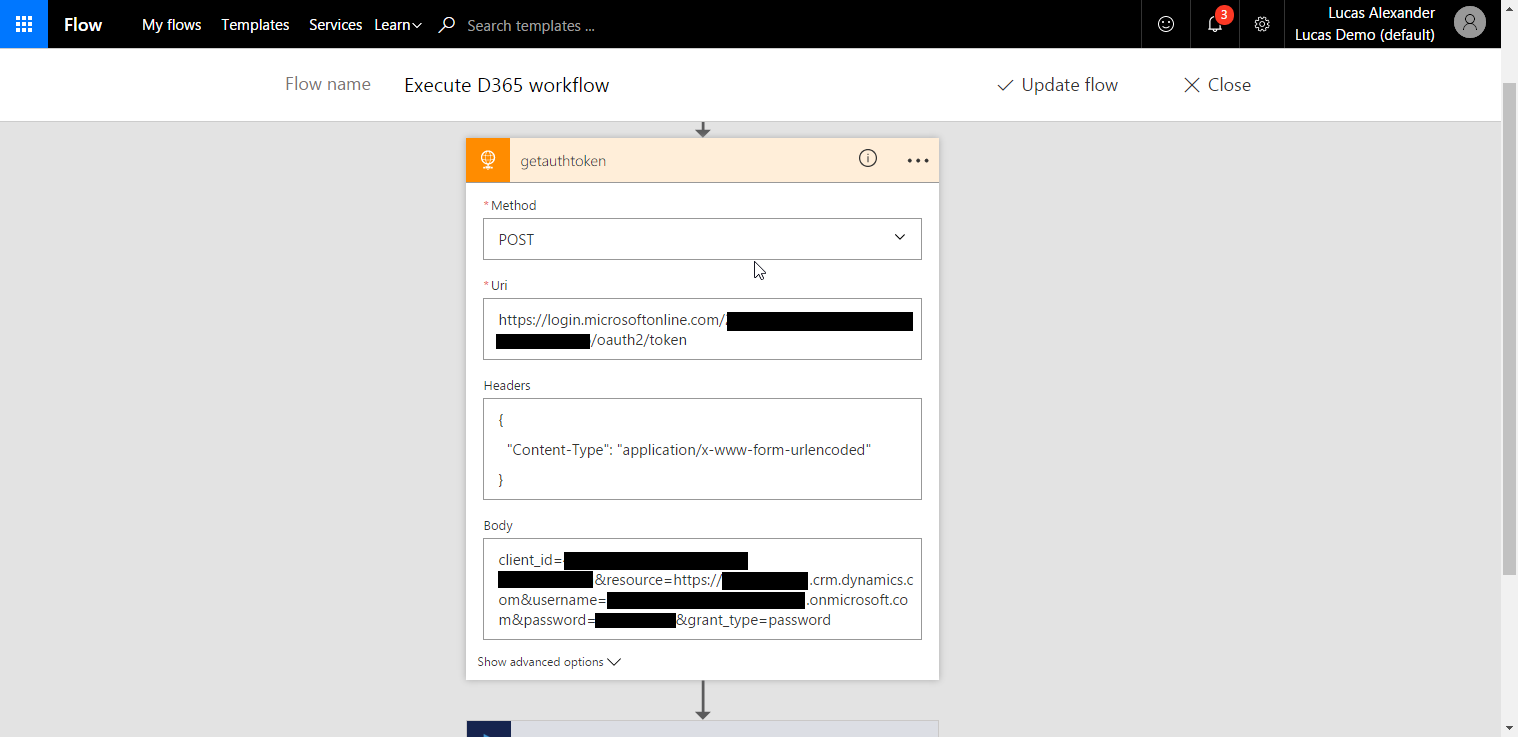
Task: Open the Templates page
Action: [255, 25]
